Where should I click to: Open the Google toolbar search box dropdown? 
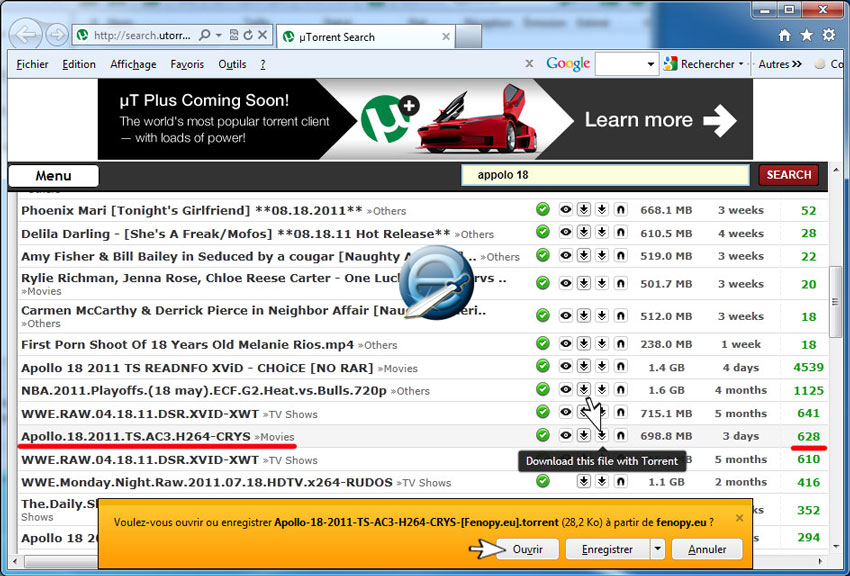[651, 64]
